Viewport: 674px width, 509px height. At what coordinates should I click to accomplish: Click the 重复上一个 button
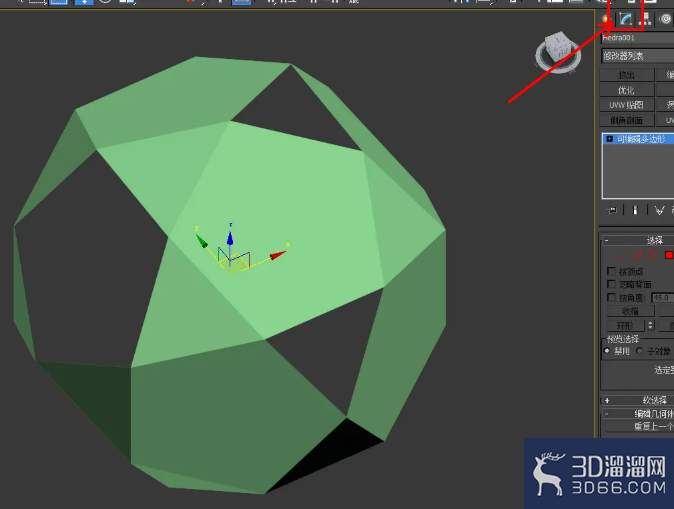tap(640, 426)
